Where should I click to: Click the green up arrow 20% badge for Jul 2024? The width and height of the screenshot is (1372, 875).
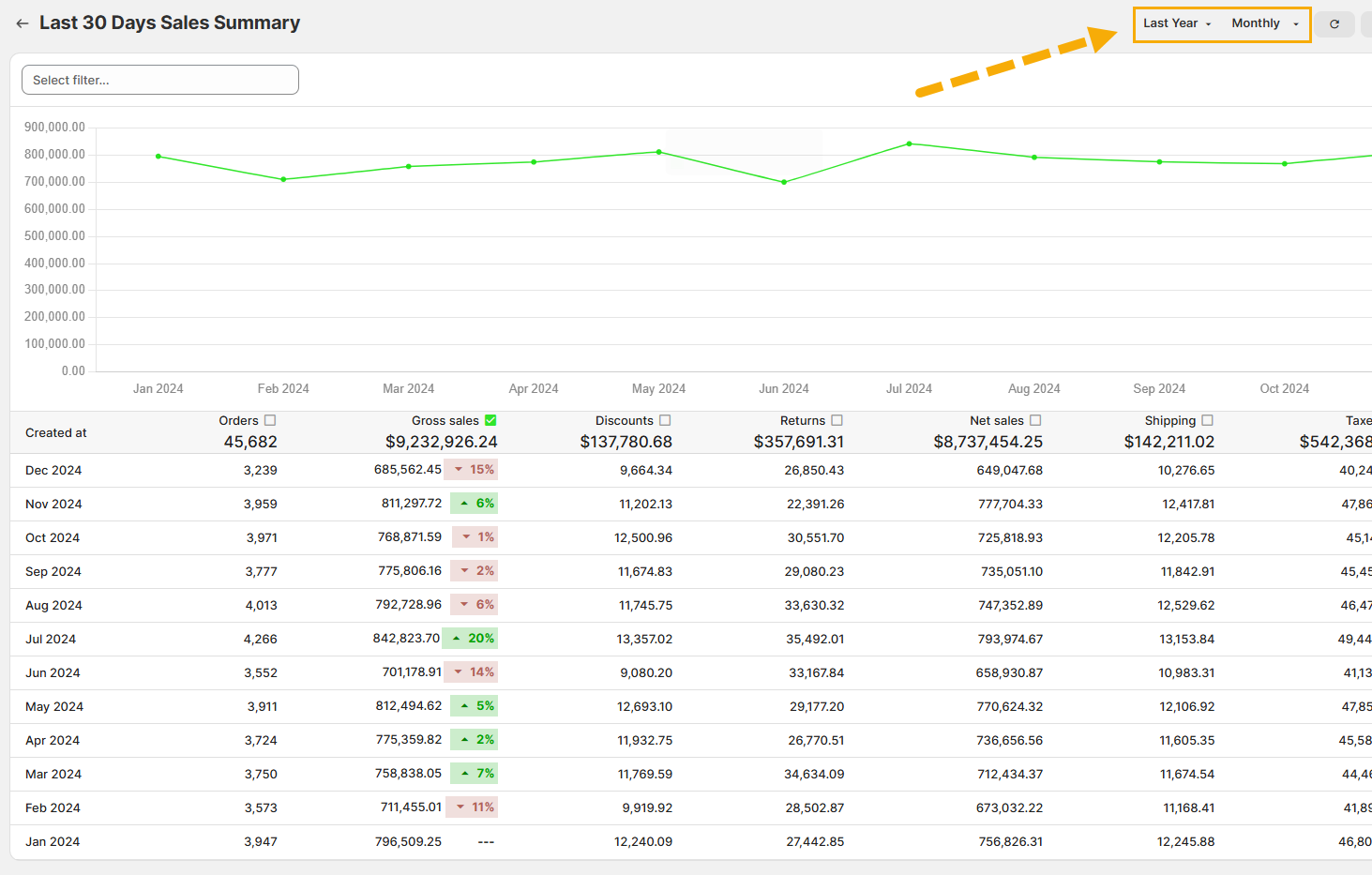tap(471, 639)
